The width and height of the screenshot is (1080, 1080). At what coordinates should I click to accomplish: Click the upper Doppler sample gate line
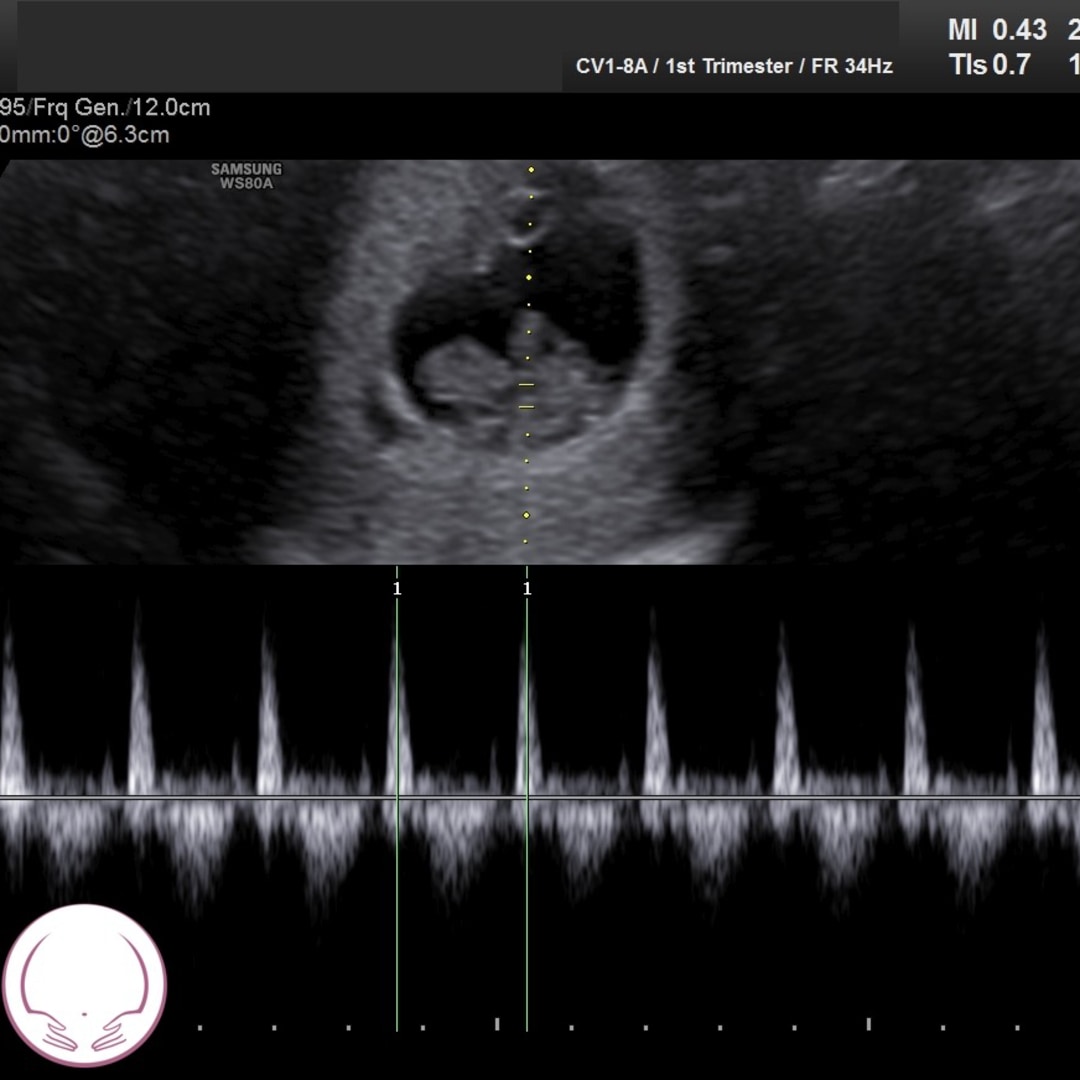point(526,385)
